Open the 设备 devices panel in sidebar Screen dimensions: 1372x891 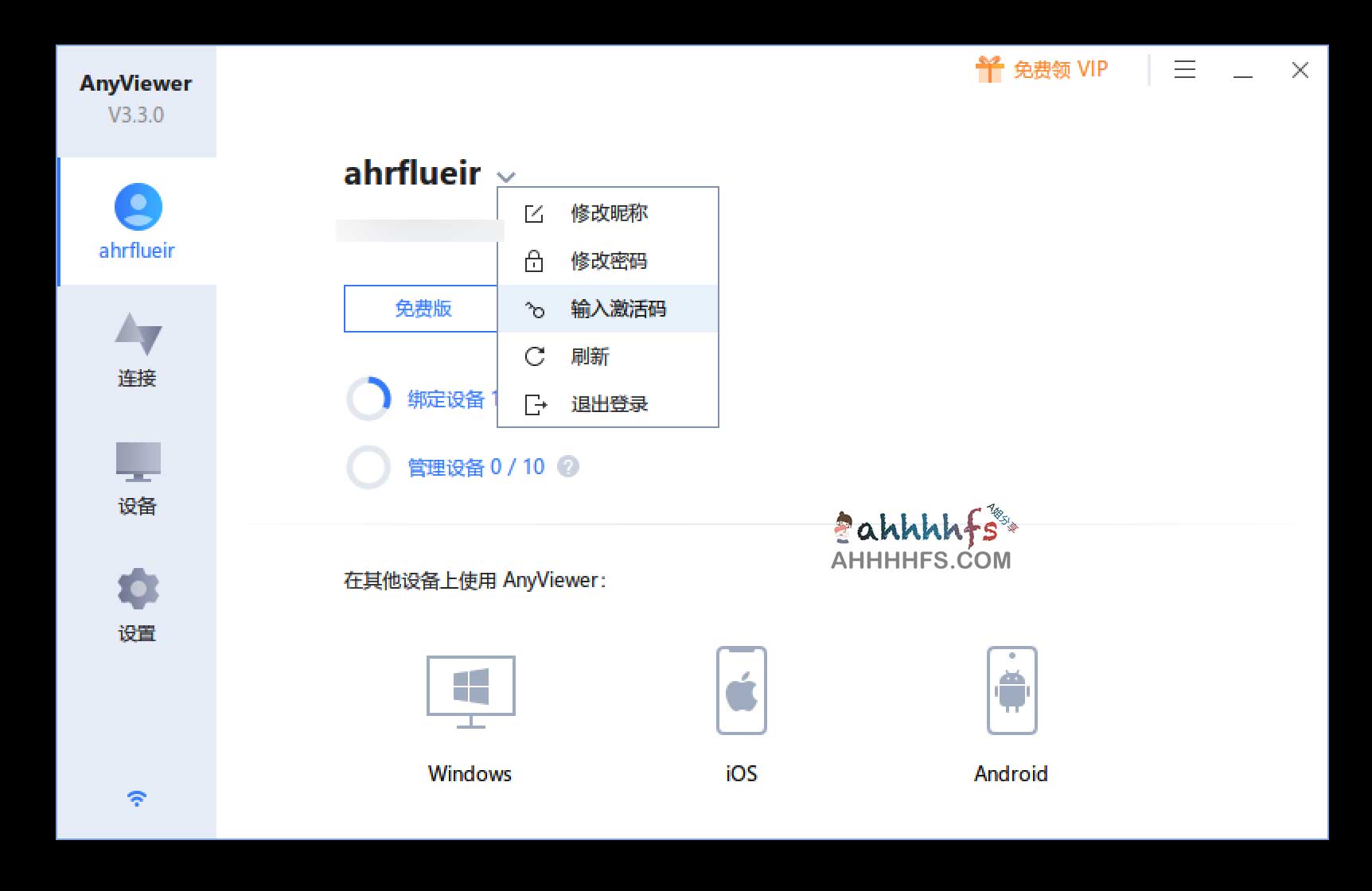(x=137, y=477)
